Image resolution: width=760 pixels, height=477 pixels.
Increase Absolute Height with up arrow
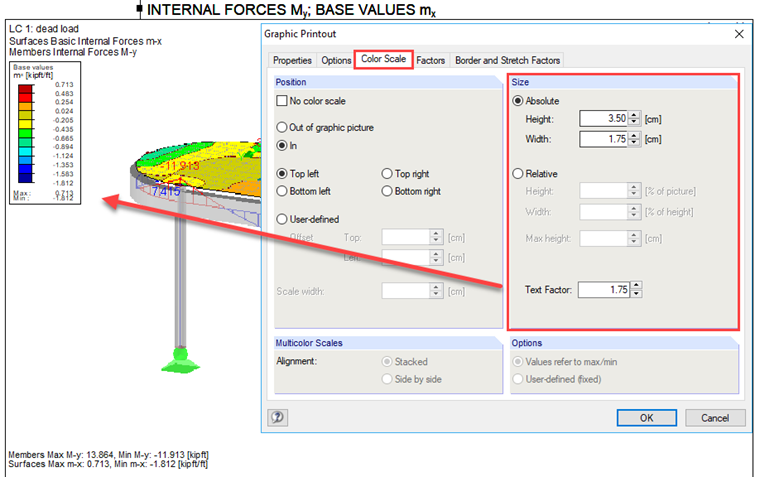click(x=634, y=115)
